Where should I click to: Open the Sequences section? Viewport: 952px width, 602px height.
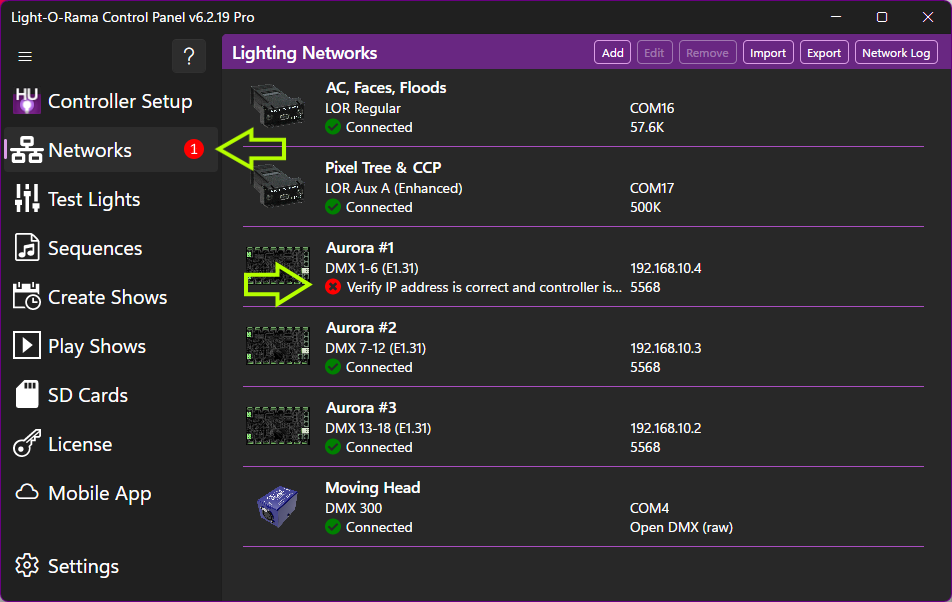click(x=95, y=247)
